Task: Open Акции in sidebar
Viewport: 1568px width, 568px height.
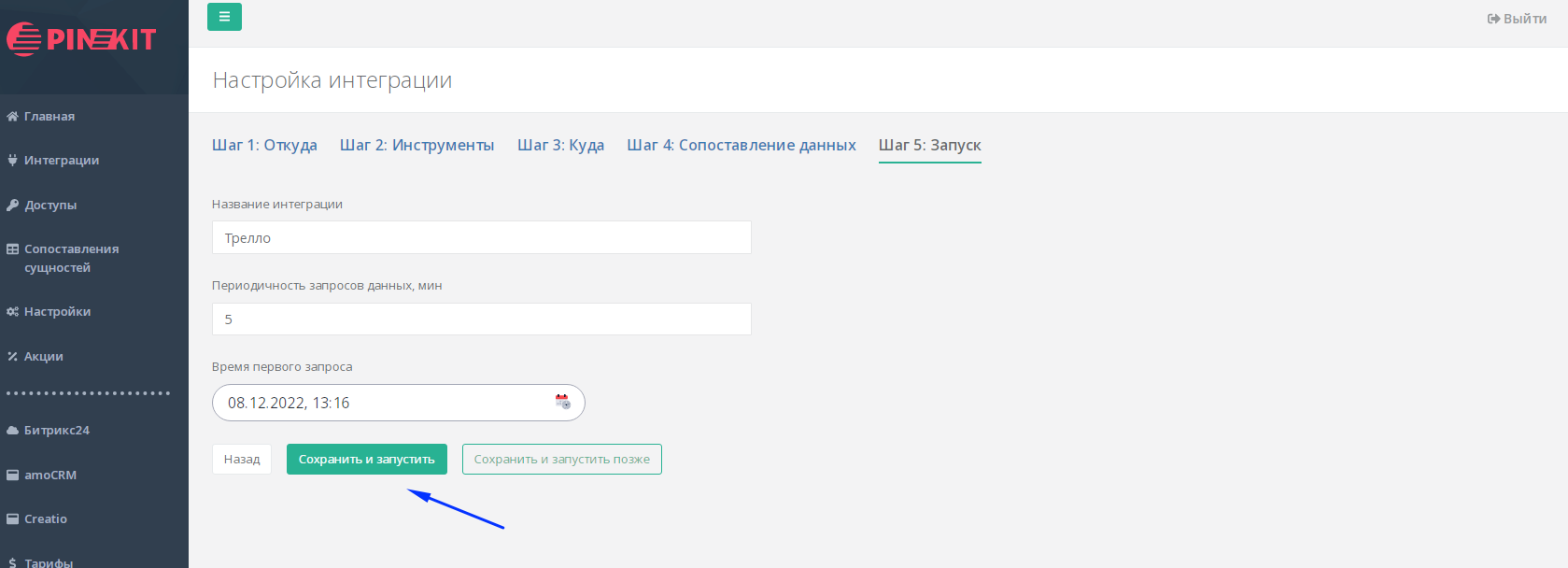Action: [43, 357]
